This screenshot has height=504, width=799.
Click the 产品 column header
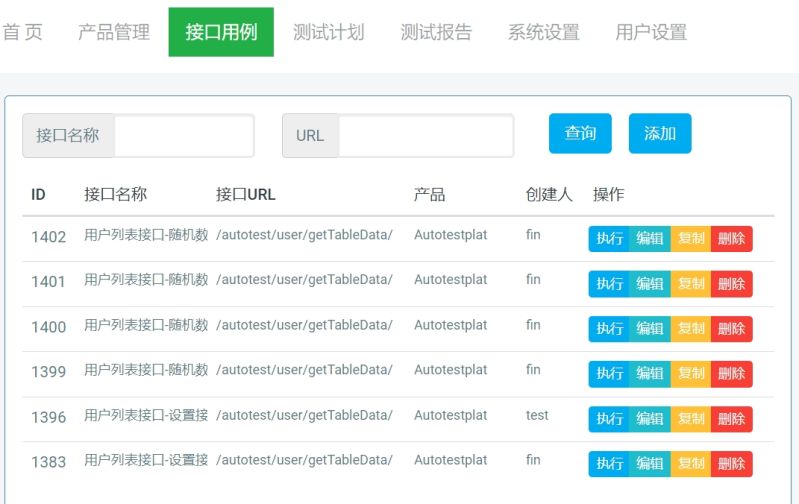pyautogui.click(x=430, y=194)
